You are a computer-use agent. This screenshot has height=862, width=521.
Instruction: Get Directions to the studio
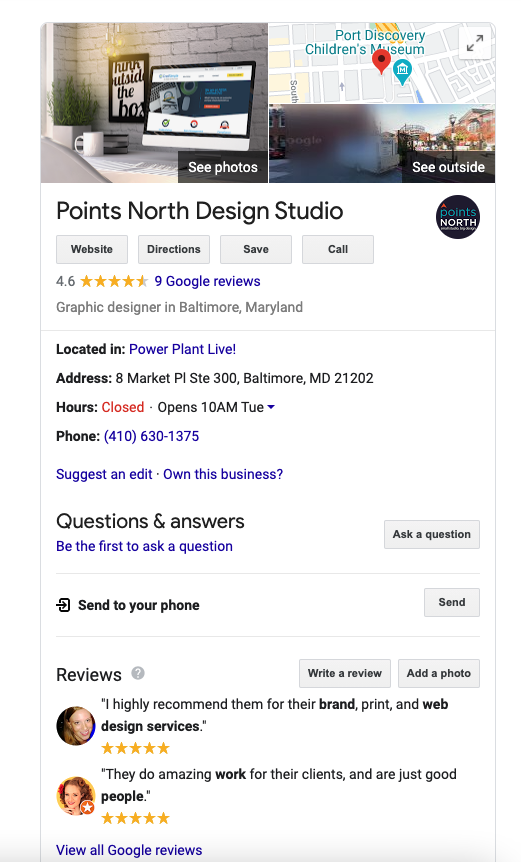174,249
